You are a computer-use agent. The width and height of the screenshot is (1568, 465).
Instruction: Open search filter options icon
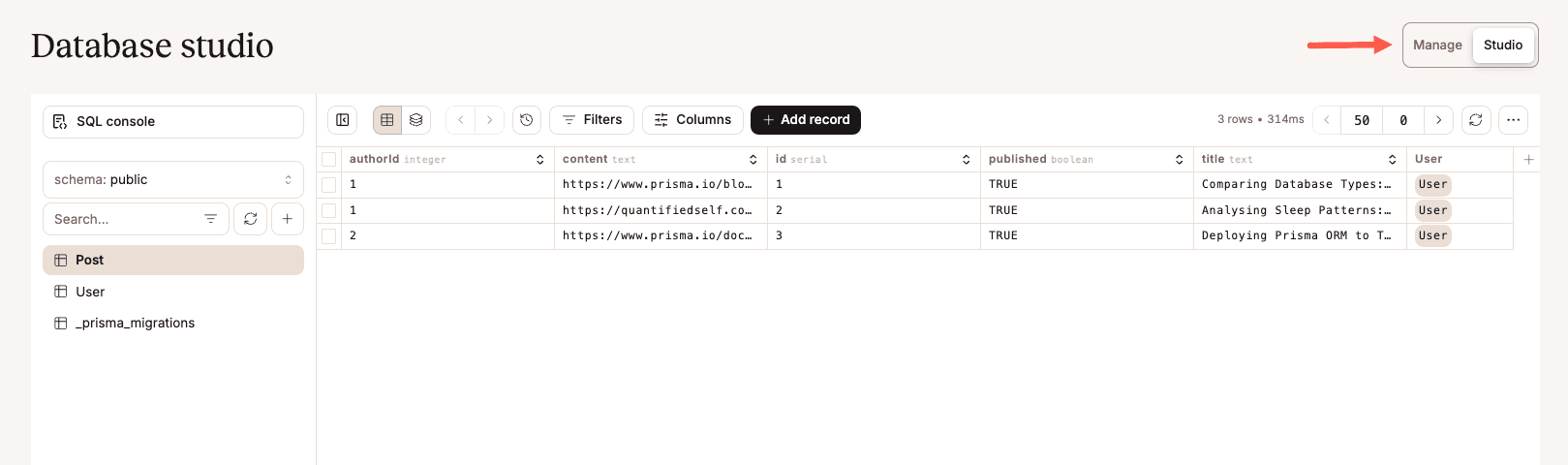click(210, 219)
